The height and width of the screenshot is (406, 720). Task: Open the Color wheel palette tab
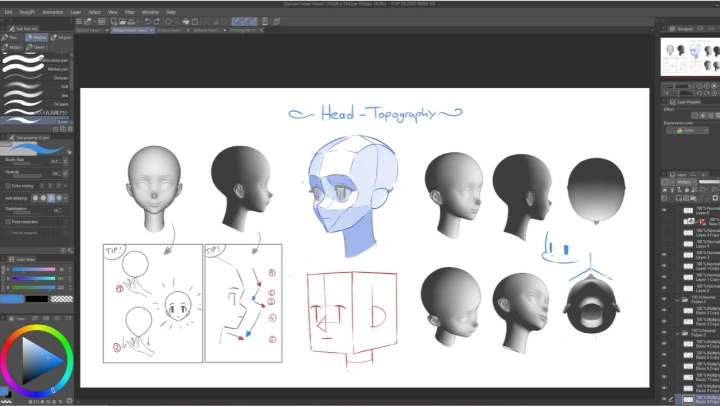coord(17,318)
